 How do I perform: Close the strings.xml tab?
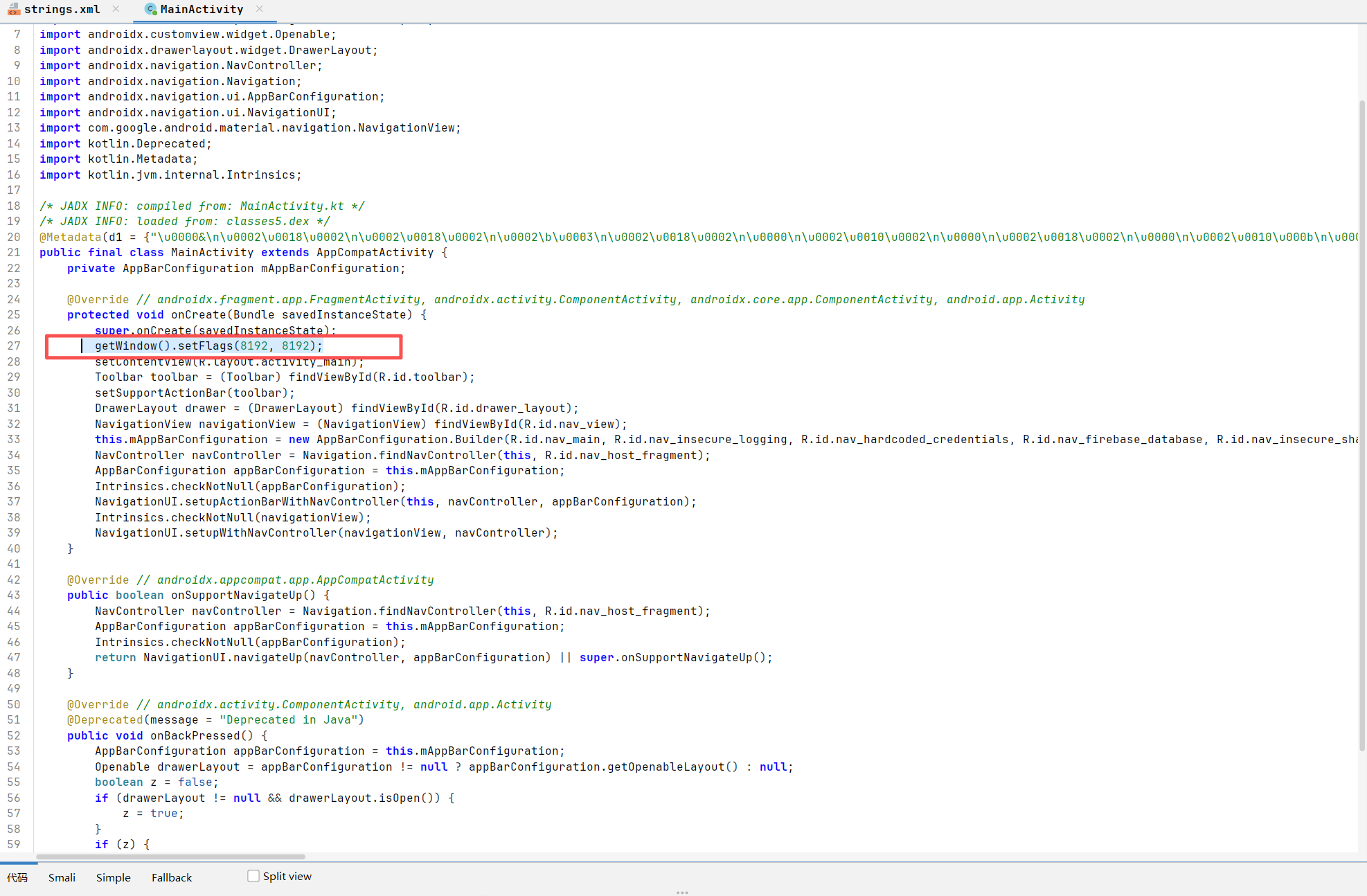click(116, 9)
